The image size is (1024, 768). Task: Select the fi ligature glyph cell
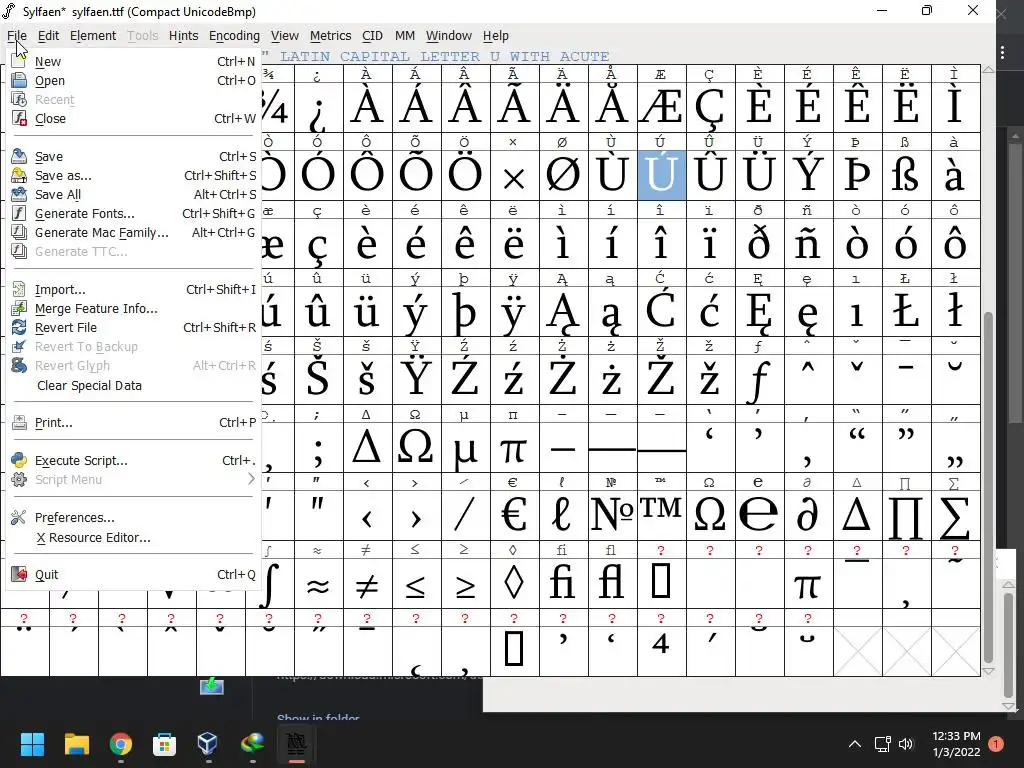(x=564, y=583)
